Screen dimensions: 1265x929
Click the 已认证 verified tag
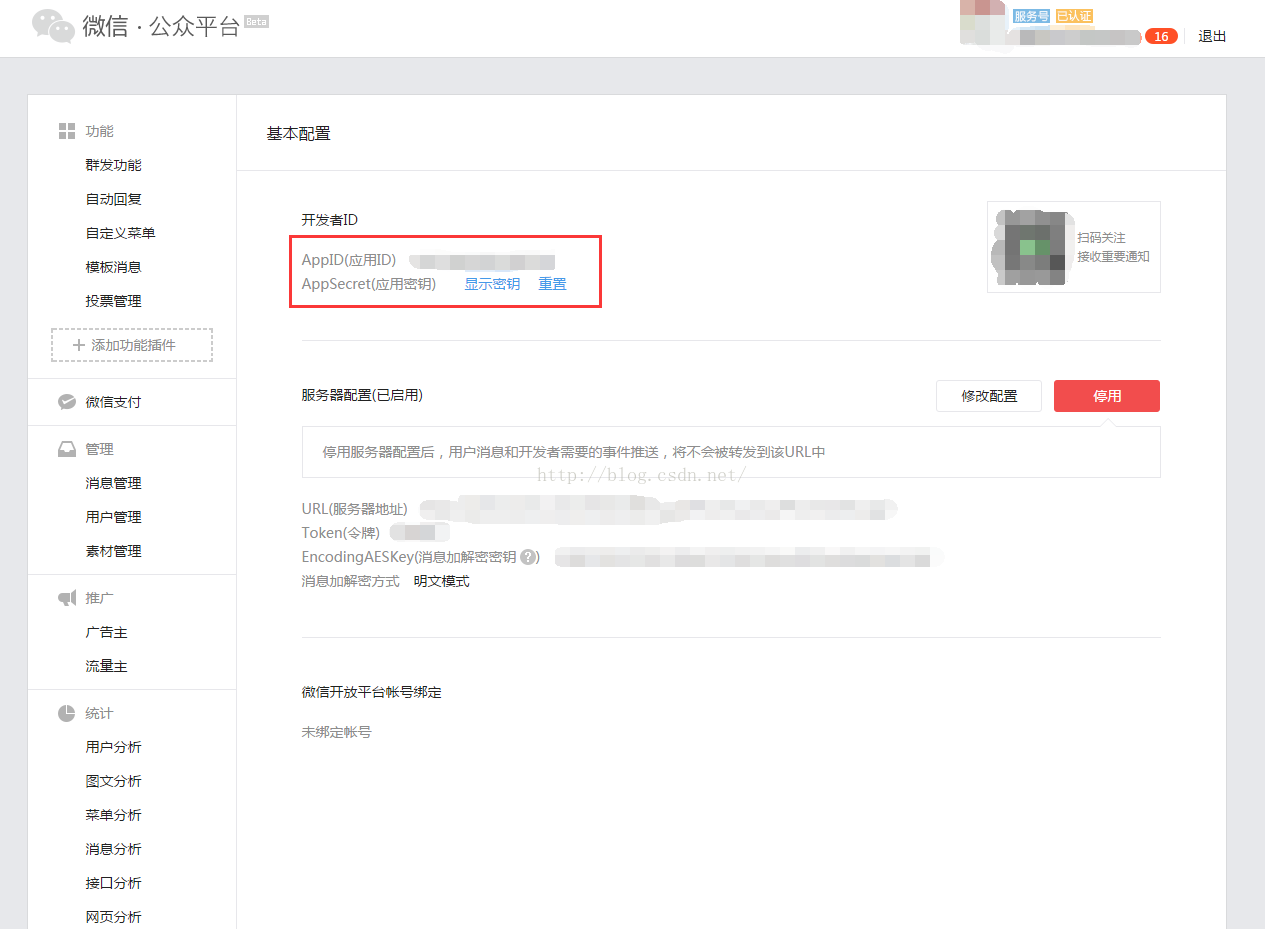(x=1074, y=16)
